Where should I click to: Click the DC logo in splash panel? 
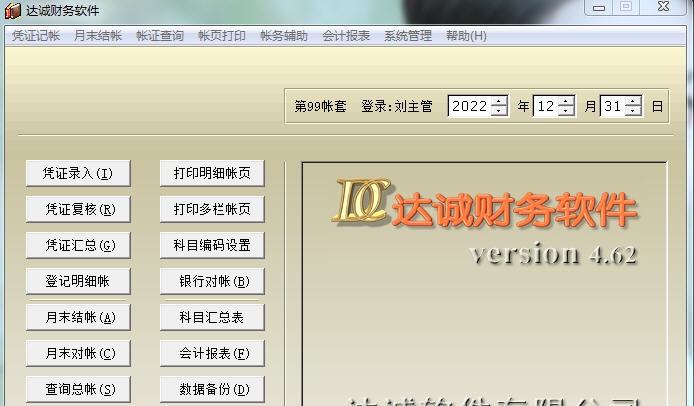(x=362, y=200)
